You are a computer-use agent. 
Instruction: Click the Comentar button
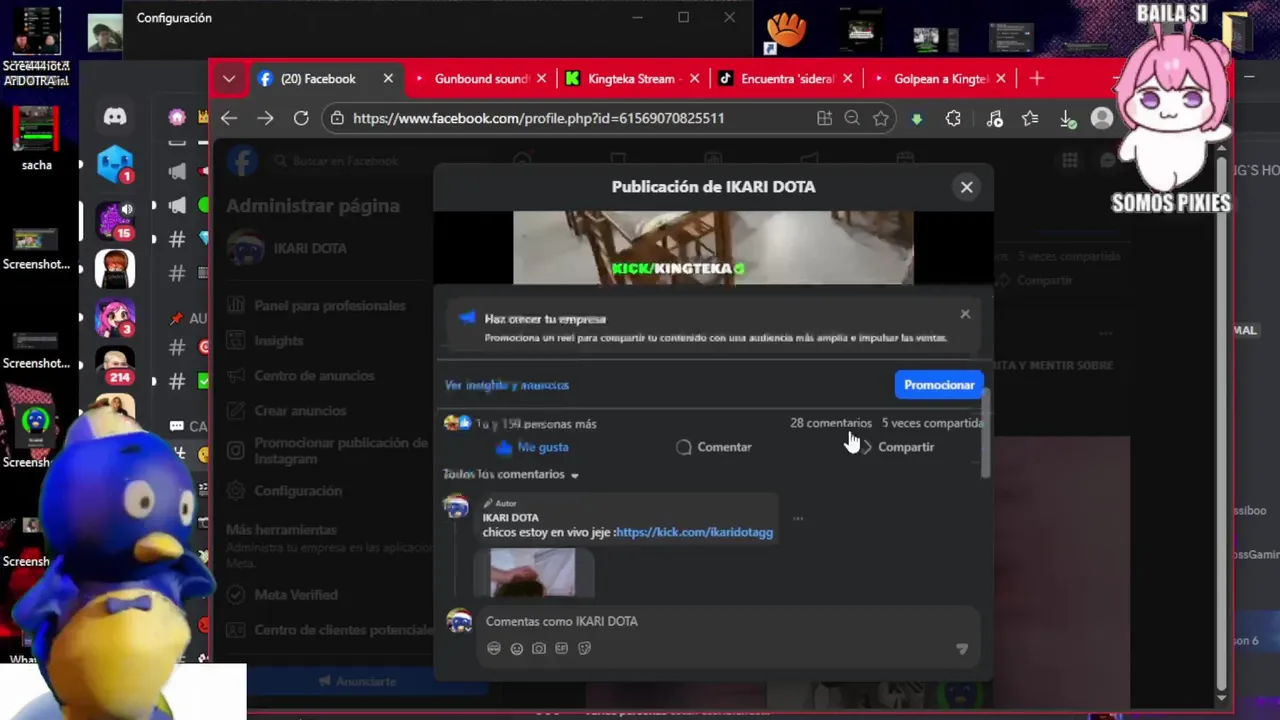714,447
